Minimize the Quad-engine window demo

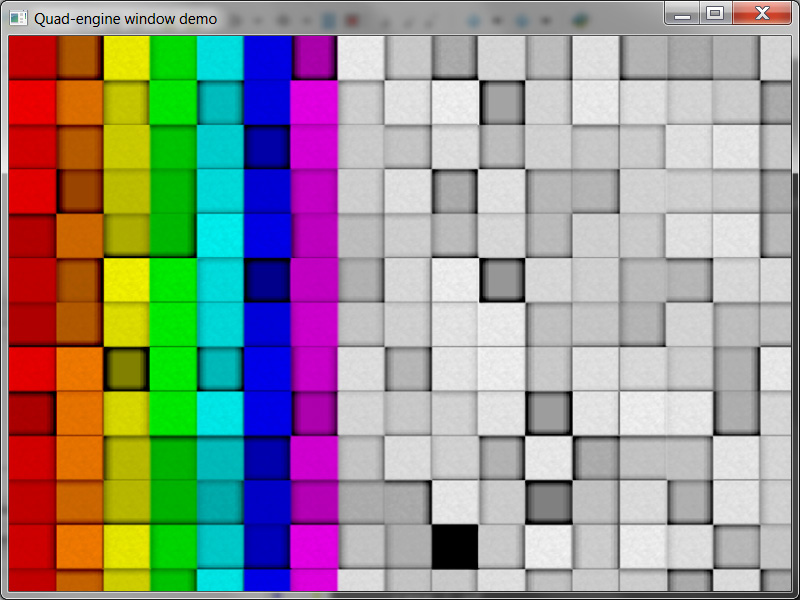click(x=682, y=14)
